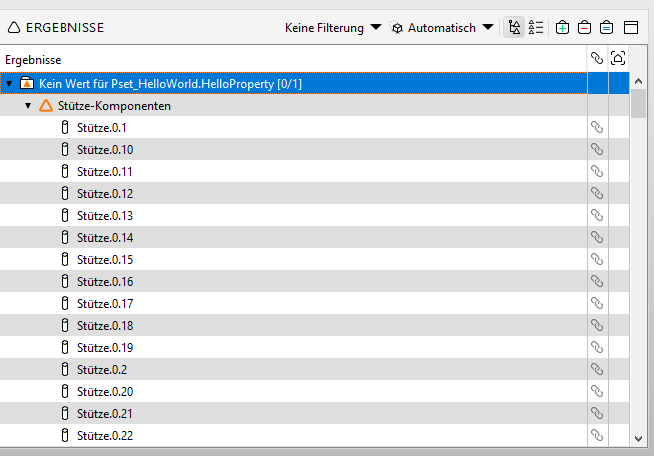Viewport: 654px width, 456px height.
Task: Click the link icon for Stütze.0.2
Action: click(x=597, y=369)
